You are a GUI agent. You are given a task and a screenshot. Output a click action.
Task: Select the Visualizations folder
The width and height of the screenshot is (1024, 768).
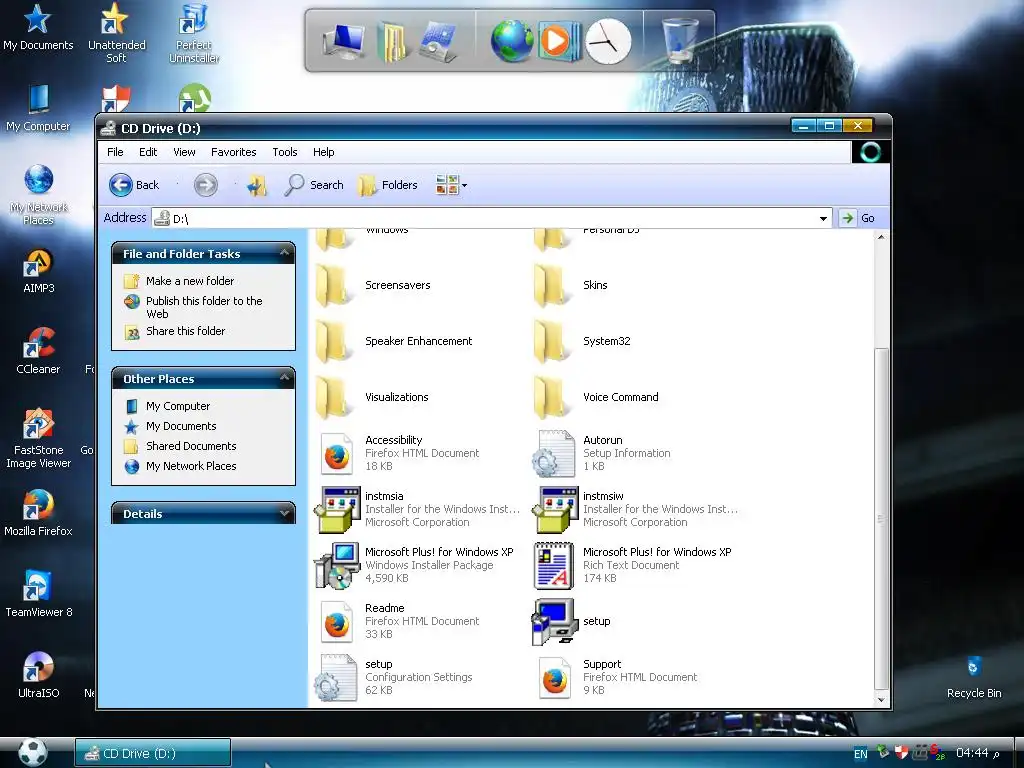pos(372,397)
